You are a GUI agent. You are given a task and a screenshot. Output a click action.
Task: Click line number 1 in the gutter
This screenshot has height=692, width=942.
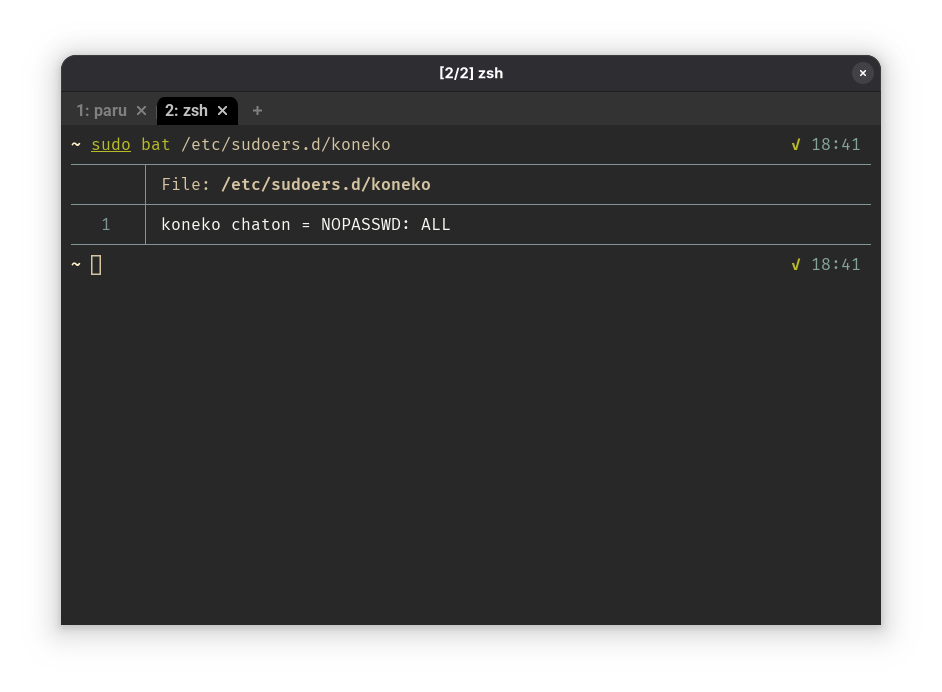coord(106,225)
